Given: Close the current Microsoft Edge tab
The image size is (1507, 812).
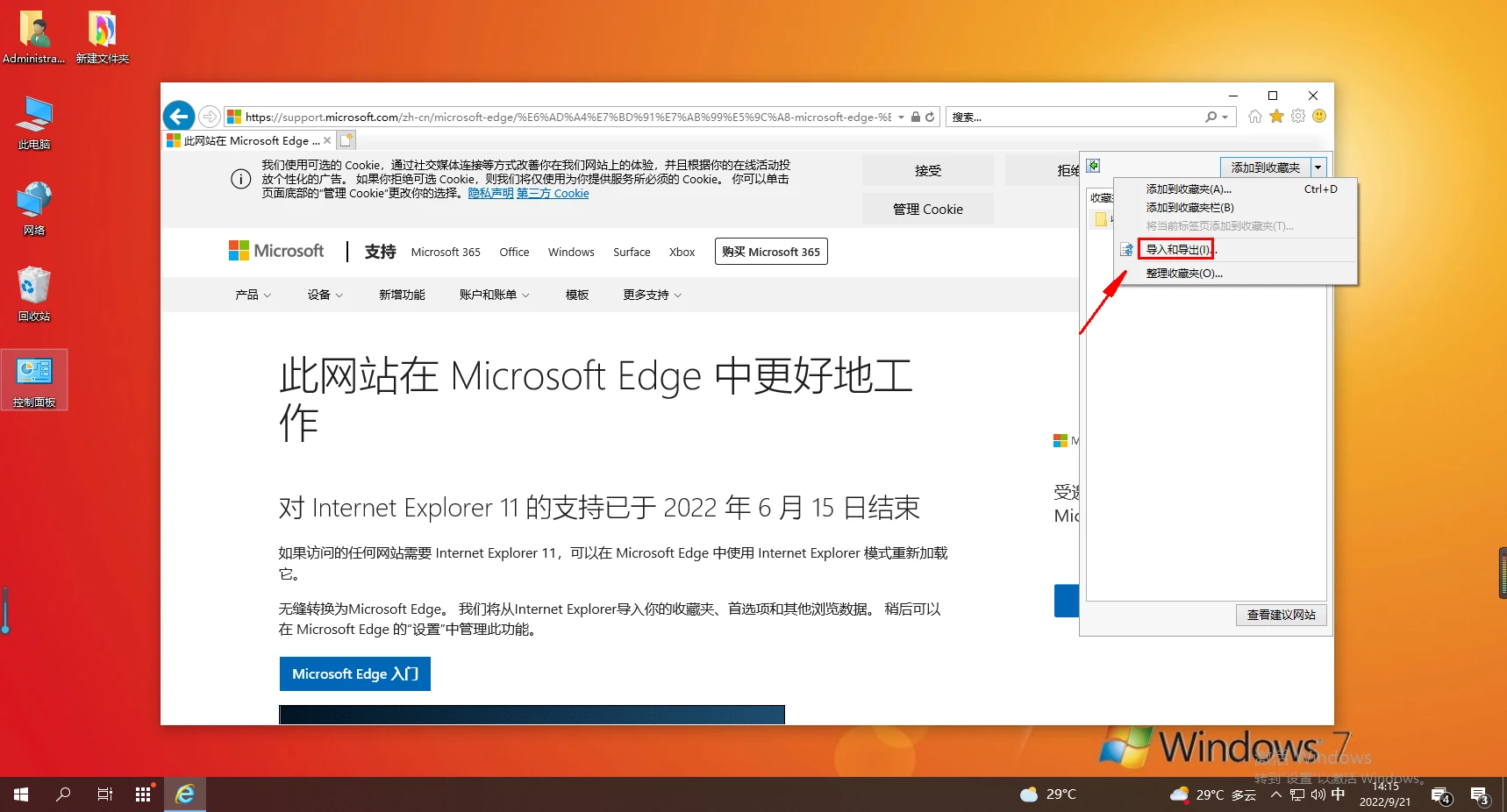Looking at the screenshot, I should pos(327,140).
